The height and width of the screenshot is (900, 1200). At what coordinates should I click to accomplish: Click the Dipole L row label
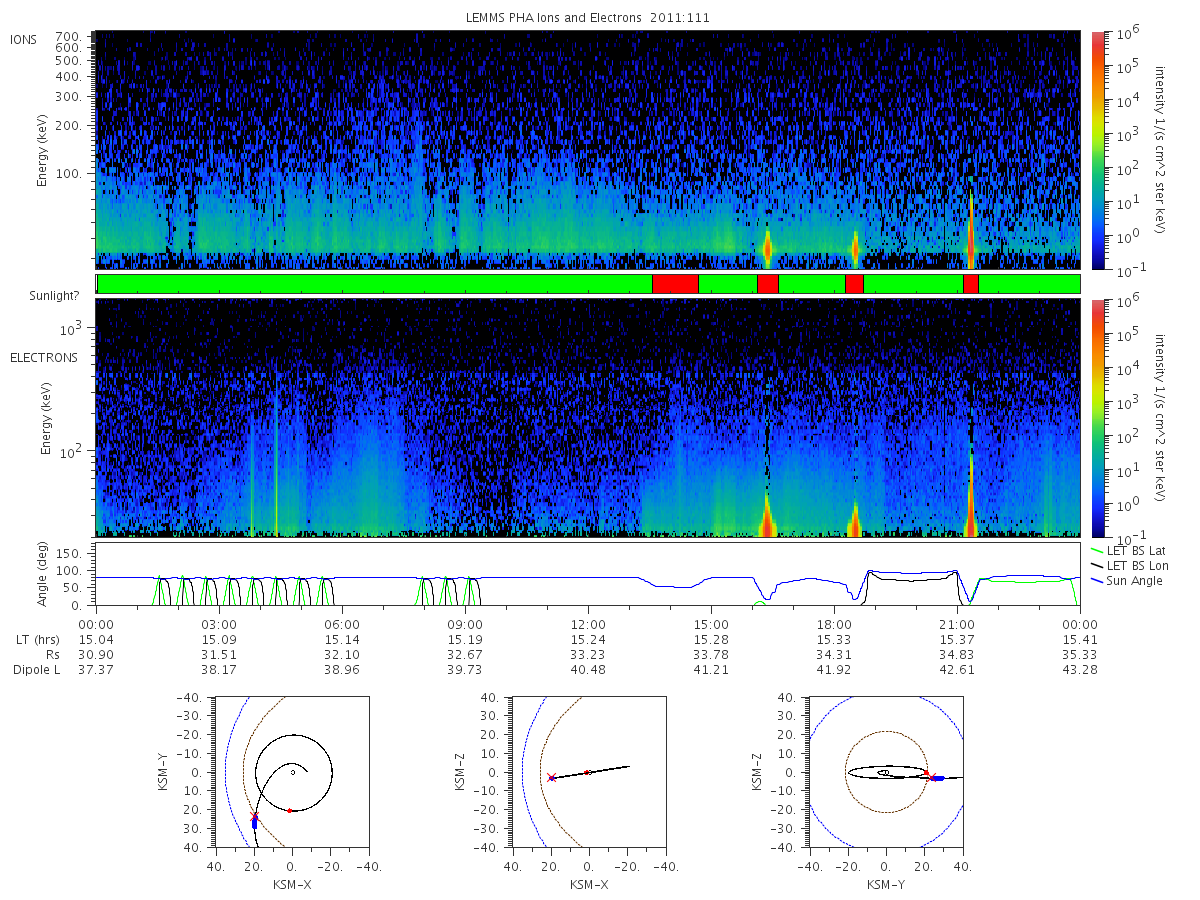click(x=36, y=670)
